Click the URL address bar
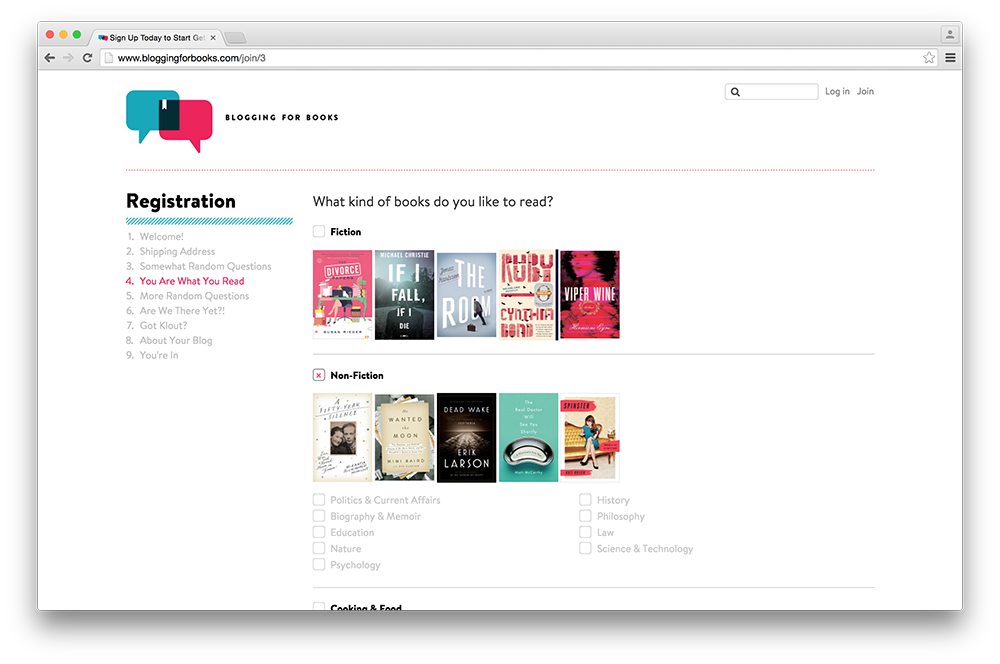The image size is (1000, 664). [500, 58]
